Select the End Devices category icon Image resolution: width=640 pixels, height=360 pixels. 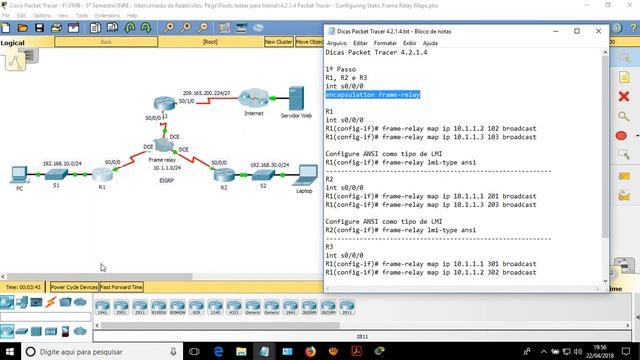point(22,302)
